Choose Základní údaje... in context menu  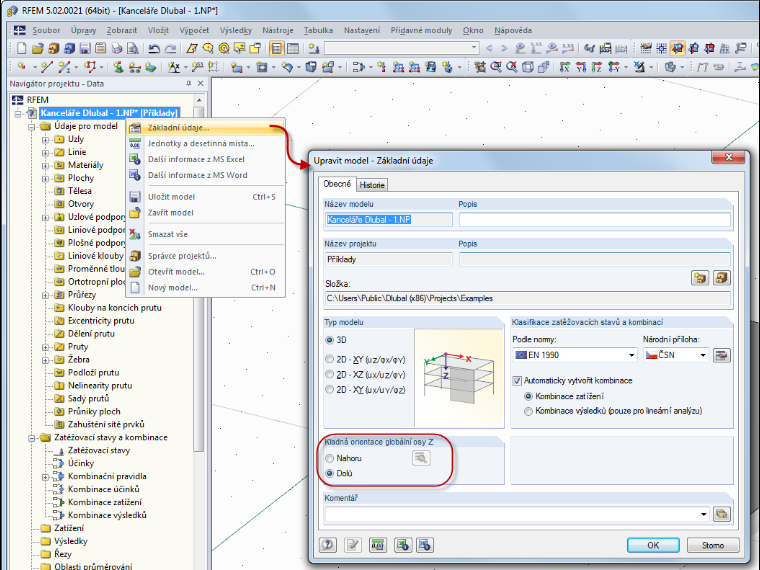click(206, 127)
